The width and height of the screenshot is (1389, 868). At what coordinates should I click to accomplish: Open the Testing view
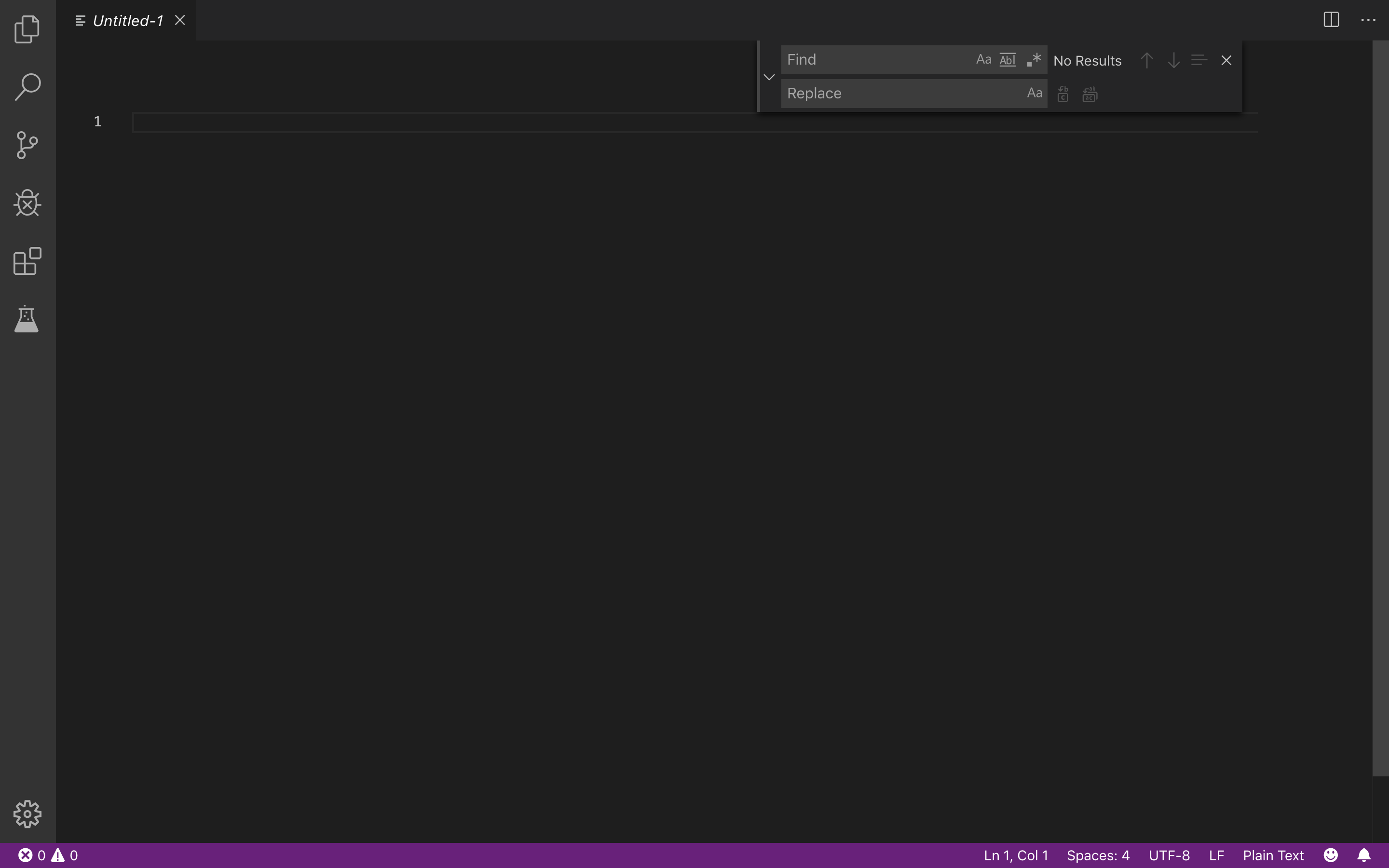[x=27, y=319]
